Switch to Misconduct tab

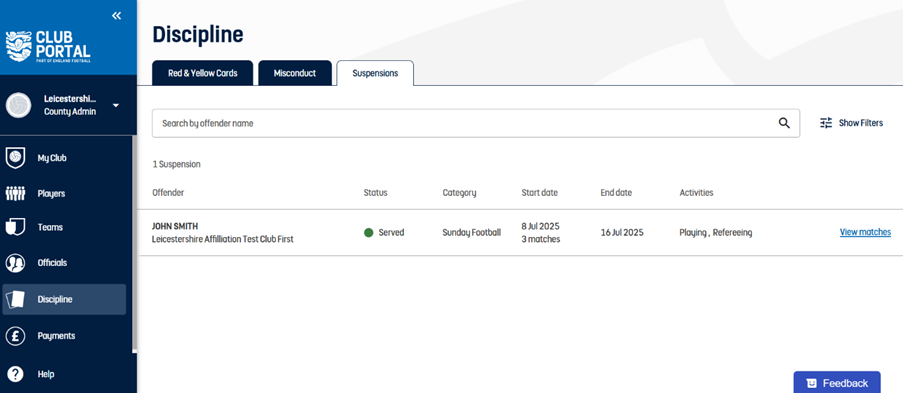point(295,73)
